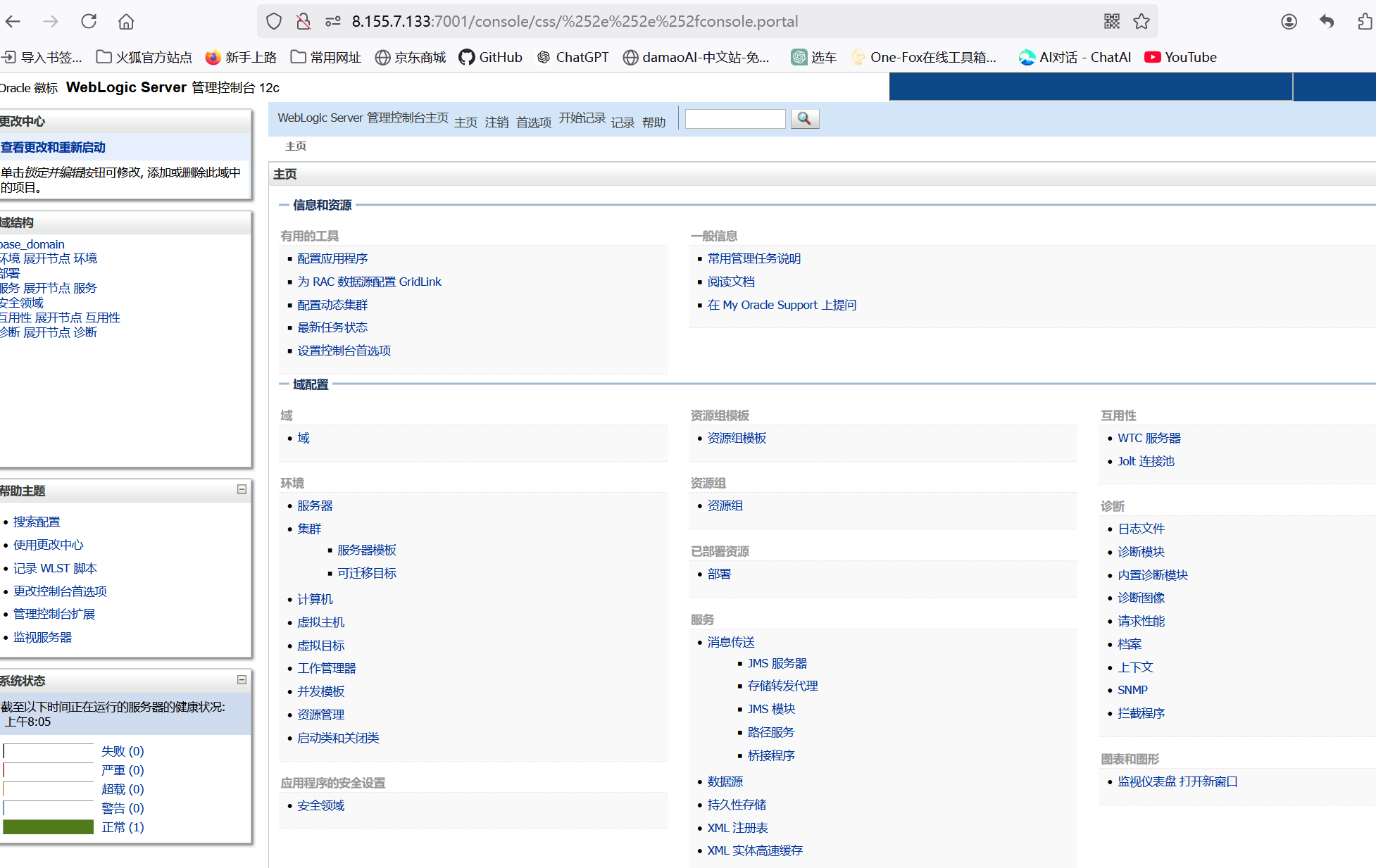Screen dimensions: 1376x868
Task: Bookmark page with the star icon
Action: [1142, 22]
